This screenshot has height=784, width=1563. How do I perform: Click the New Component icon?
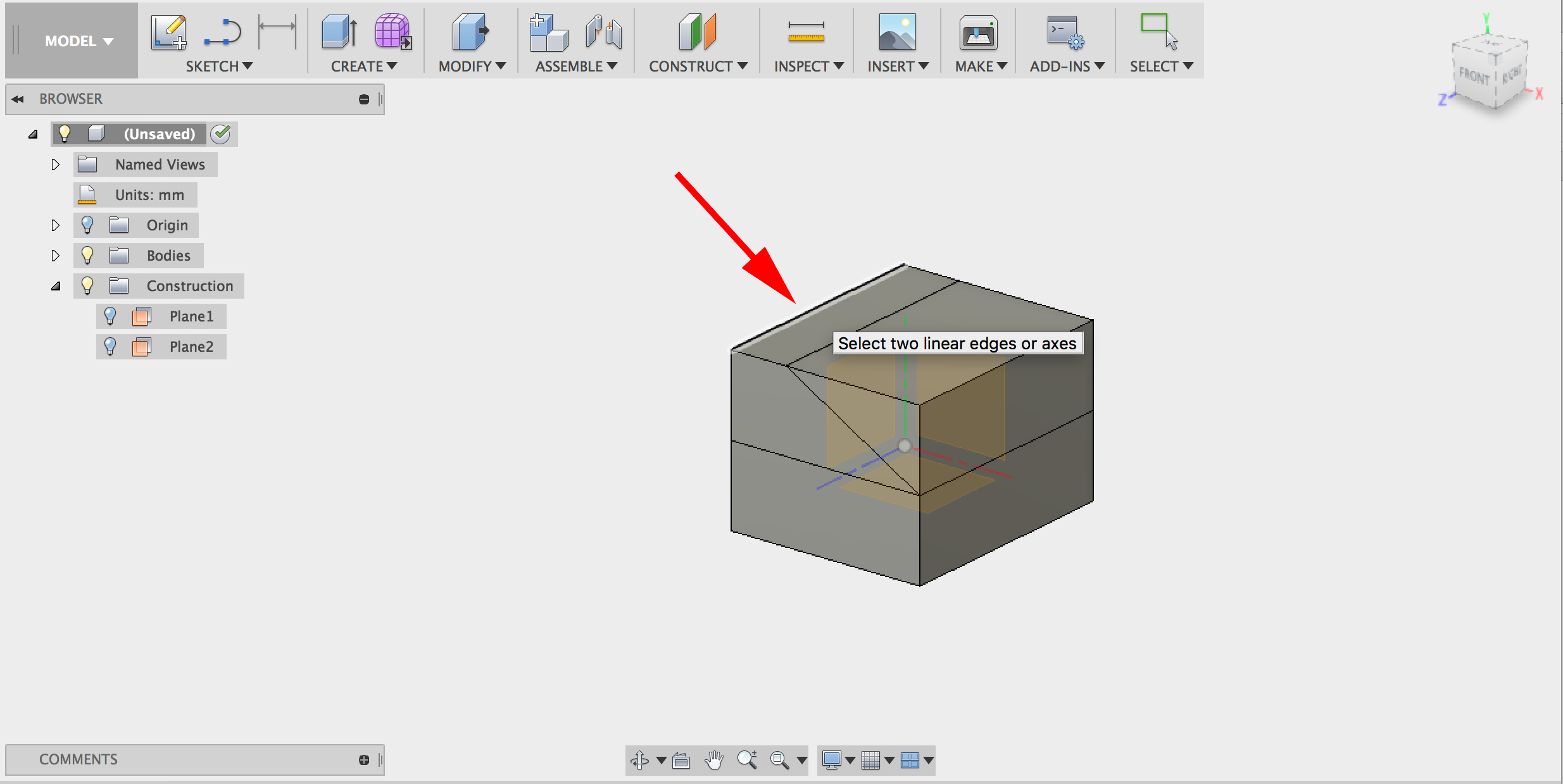click(x=549, y=32)
